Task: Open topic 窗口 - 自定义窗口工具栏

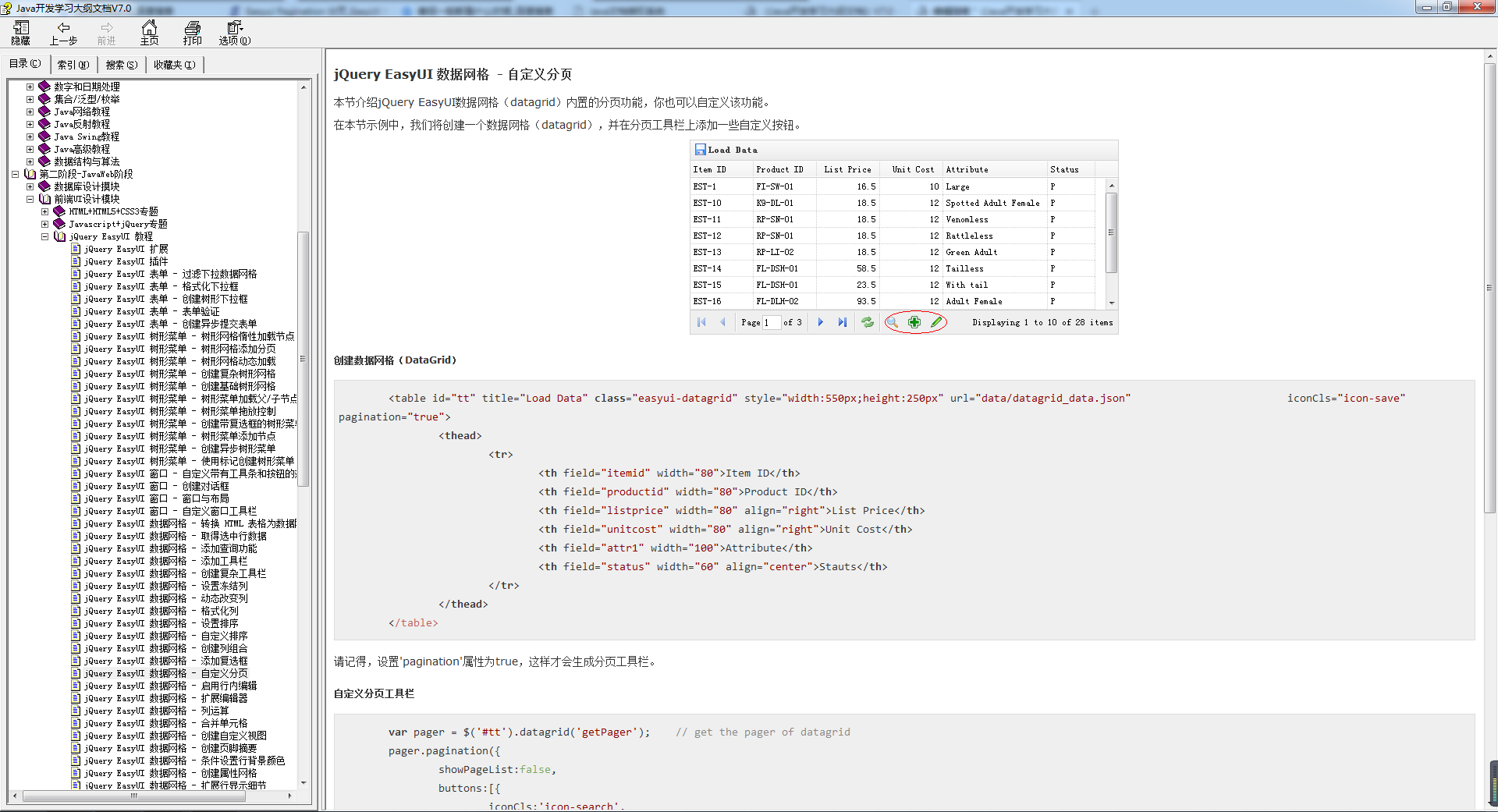Action: [x=171, y=511]
